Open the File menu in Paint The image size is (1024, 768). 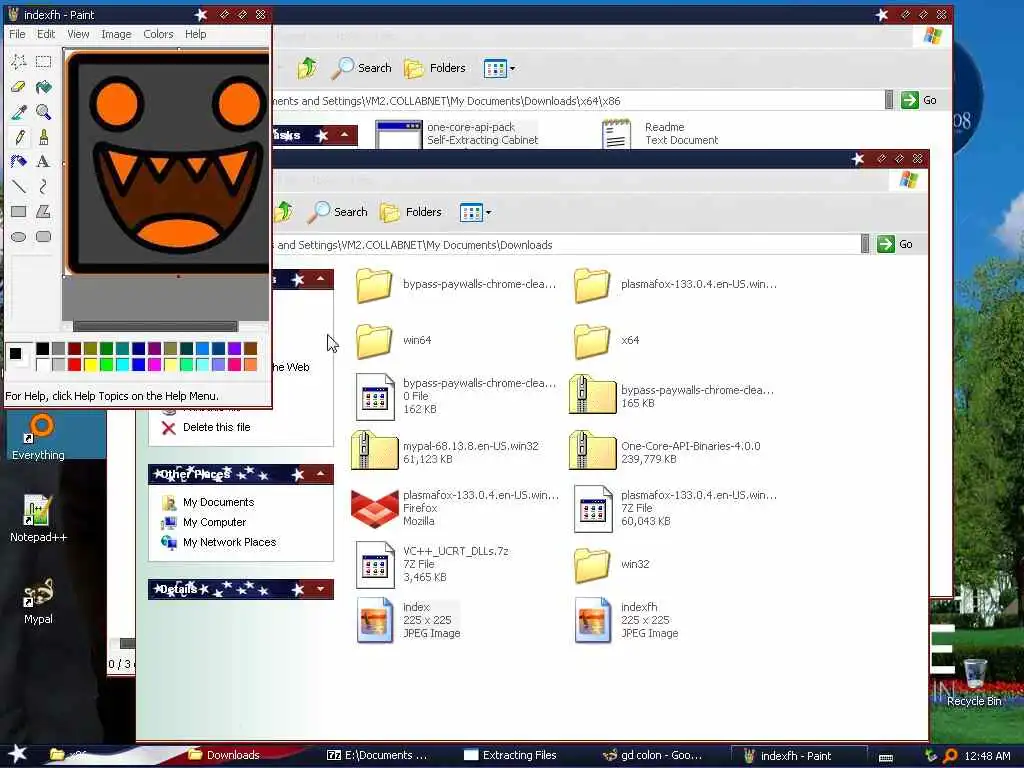(x=17, y=34)
